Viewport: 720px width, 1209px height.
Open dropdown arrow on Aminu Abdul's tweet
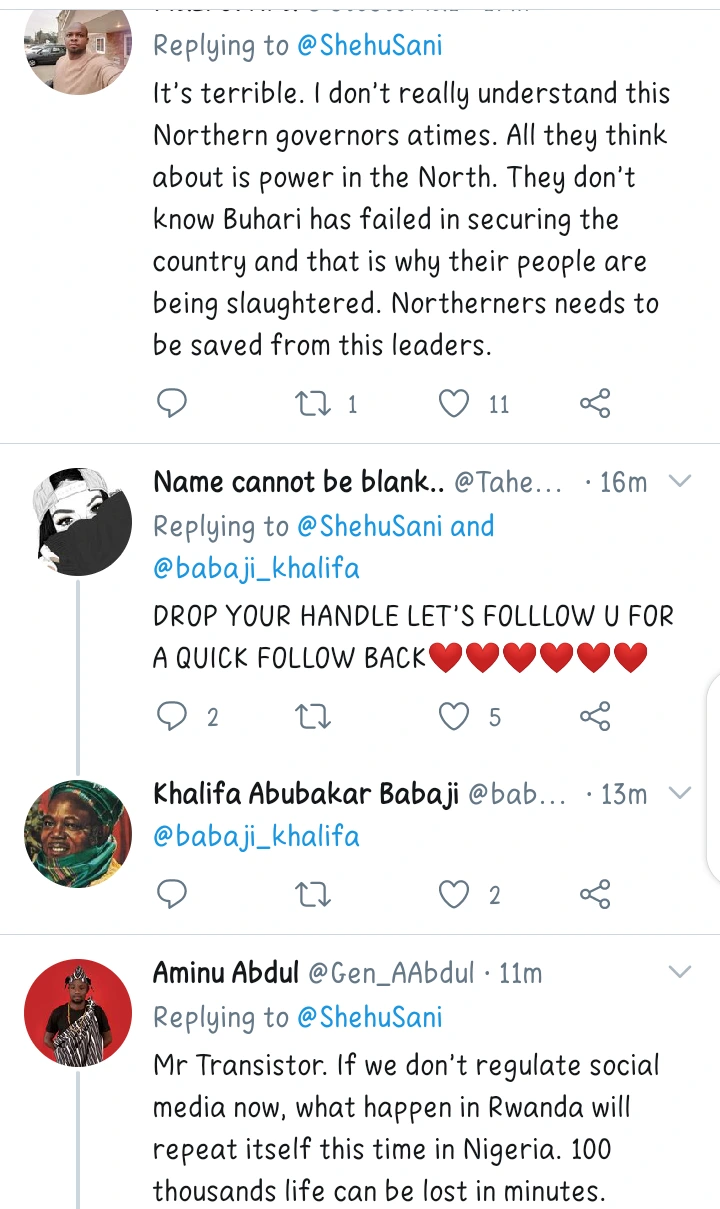[680, 972]
